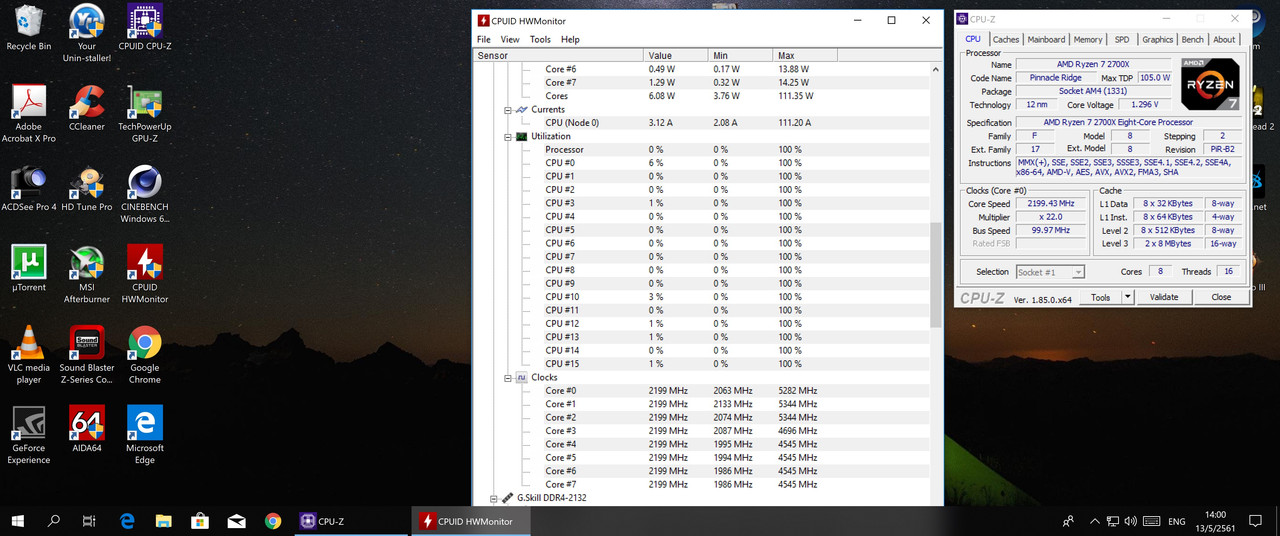
Task: Launch CINEBENCH Windows desktop shortcut
Action: [x=145, y=194]
